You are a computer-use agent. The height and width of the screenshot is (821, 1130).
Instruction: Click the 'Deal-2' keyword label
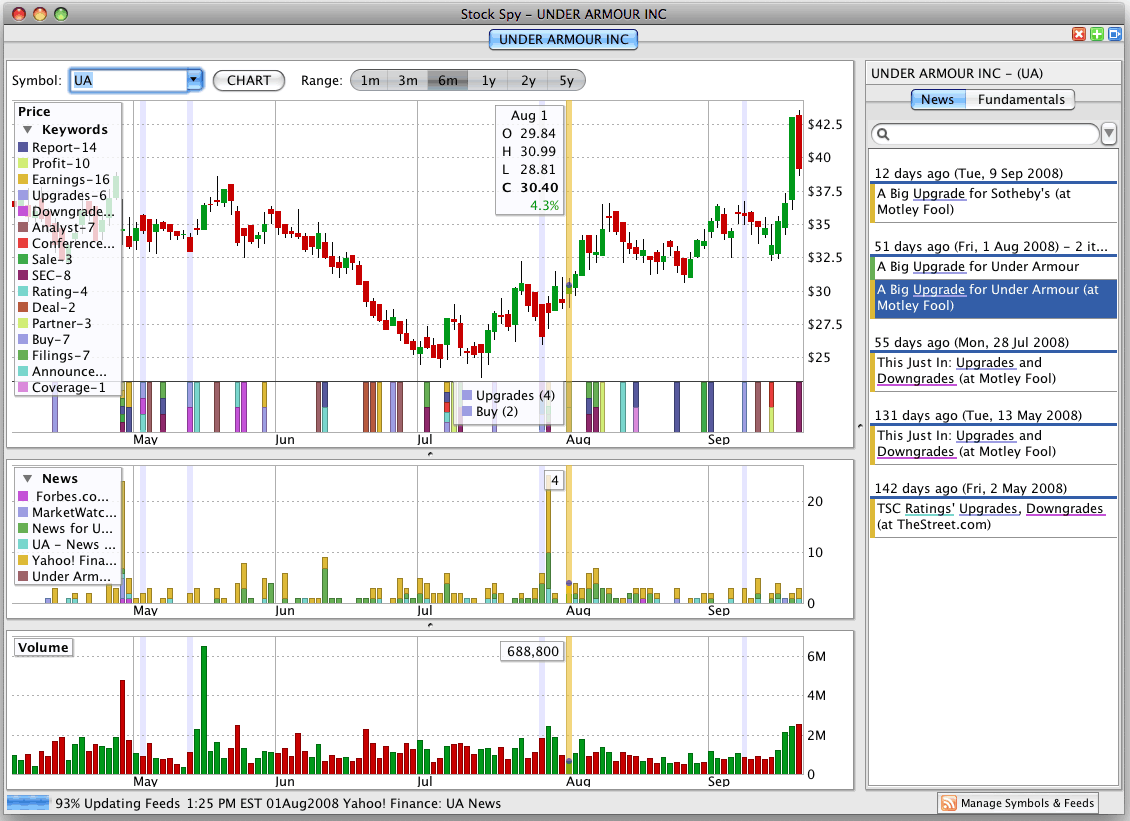[x=53, y=308]
